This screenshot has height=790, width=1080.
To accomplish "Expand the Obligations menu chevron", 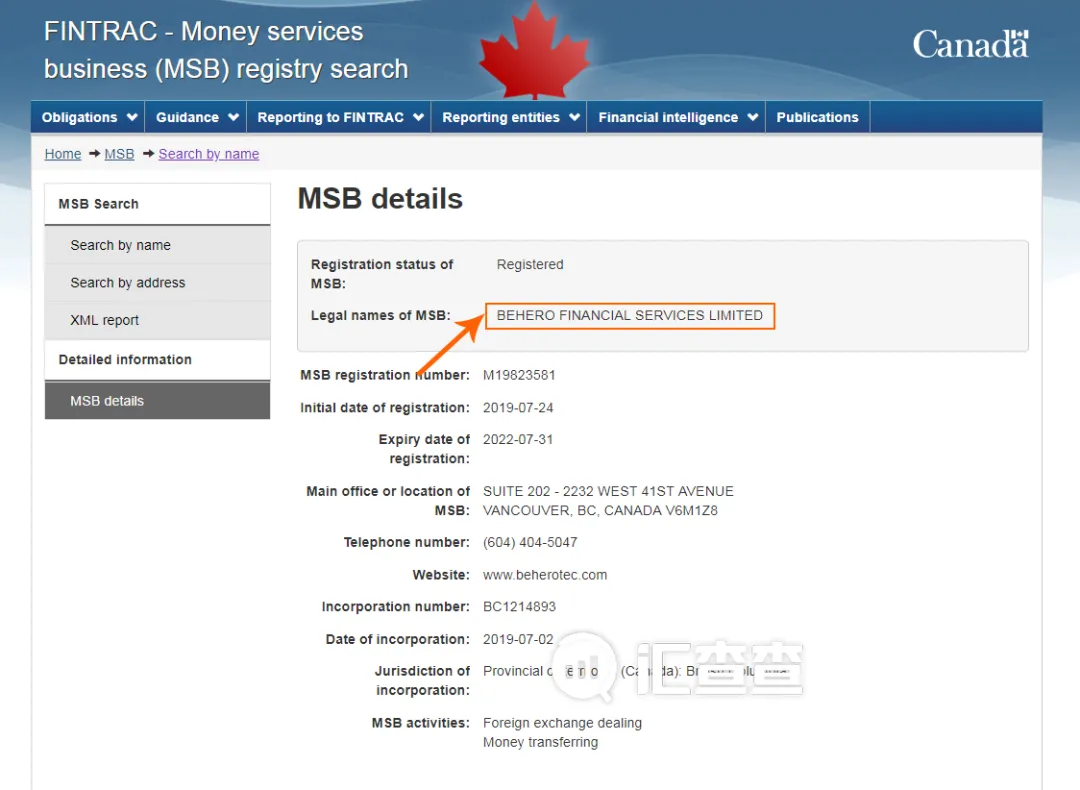I will 132,117.
